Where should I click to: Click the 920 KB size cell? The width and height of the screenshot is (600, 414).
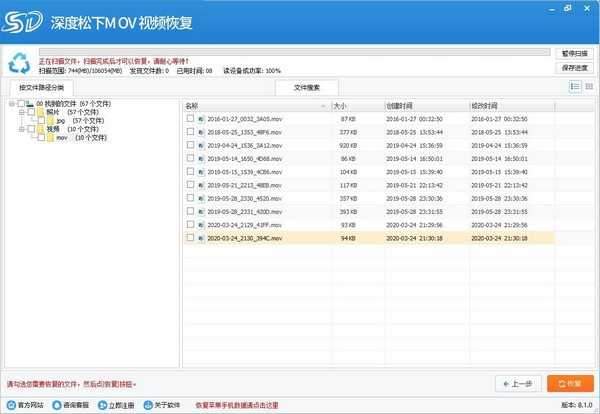[348, 145]
